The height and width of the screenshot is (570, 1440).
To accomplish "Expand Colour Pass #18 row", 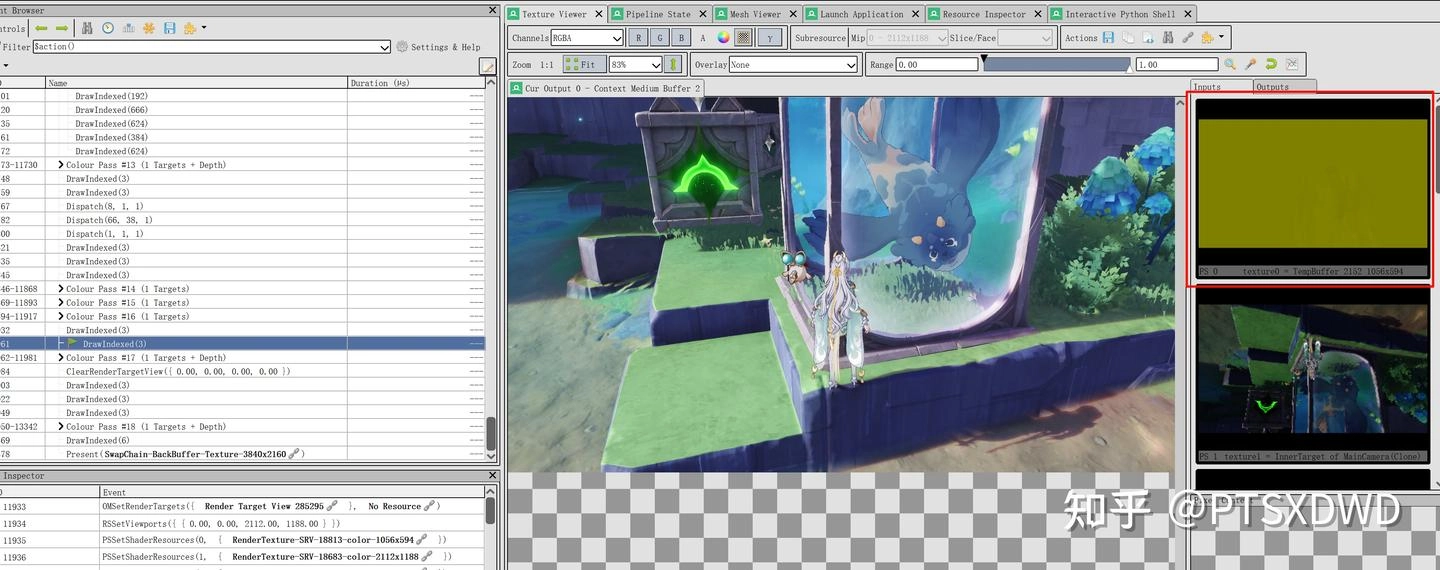I will 61,427.
